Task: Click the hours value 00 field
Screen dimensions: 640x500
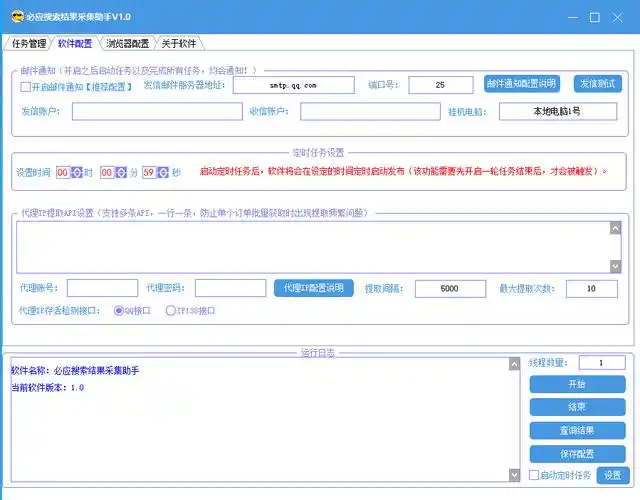Action: coord(63,173)
